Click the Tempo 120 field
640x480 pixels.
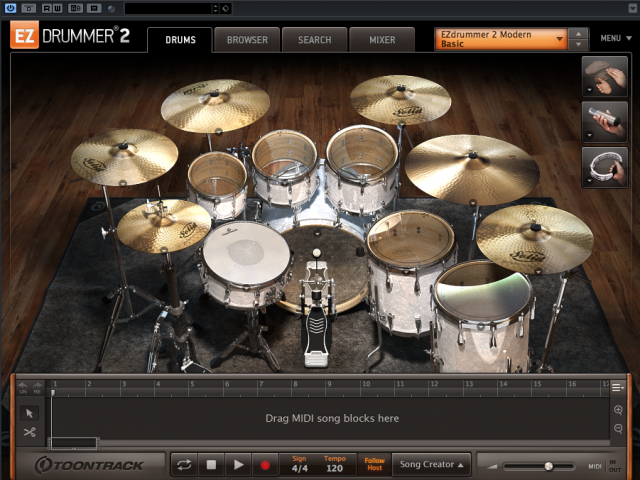(334, 468)
